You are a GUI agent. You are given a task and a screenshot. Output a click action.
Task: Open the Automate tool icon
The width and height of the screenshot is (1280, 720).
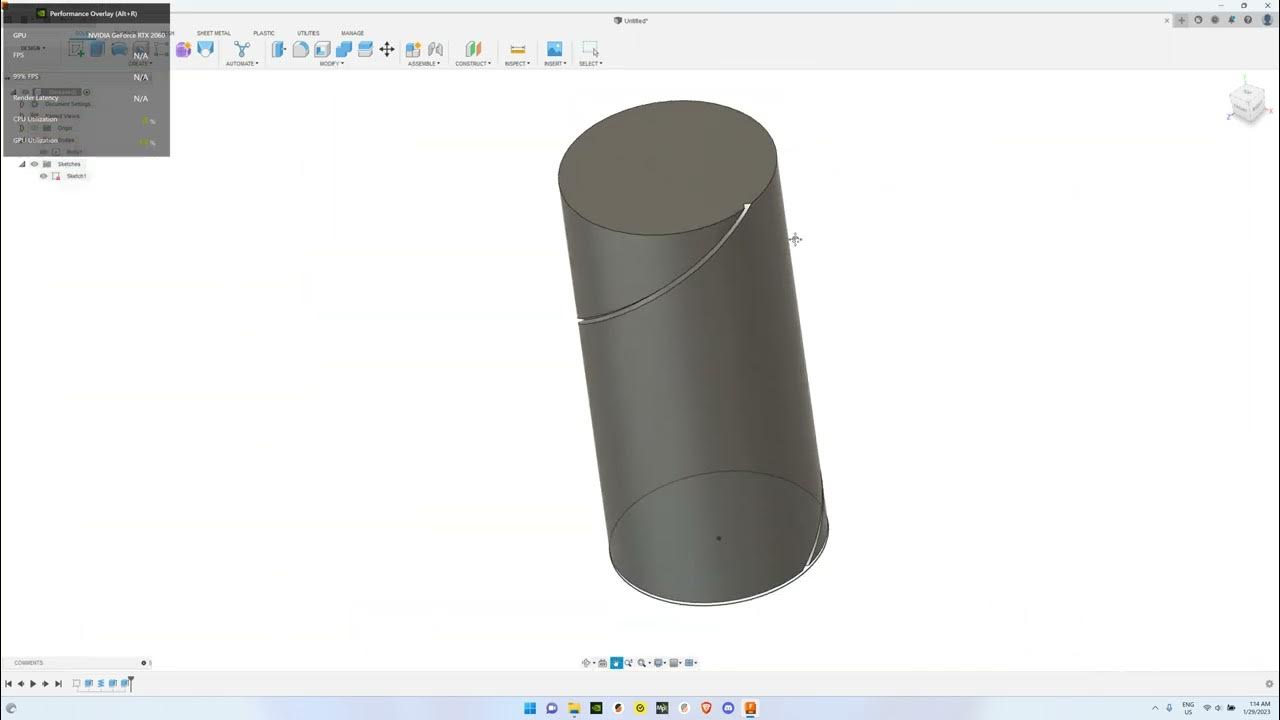[242, 49]
